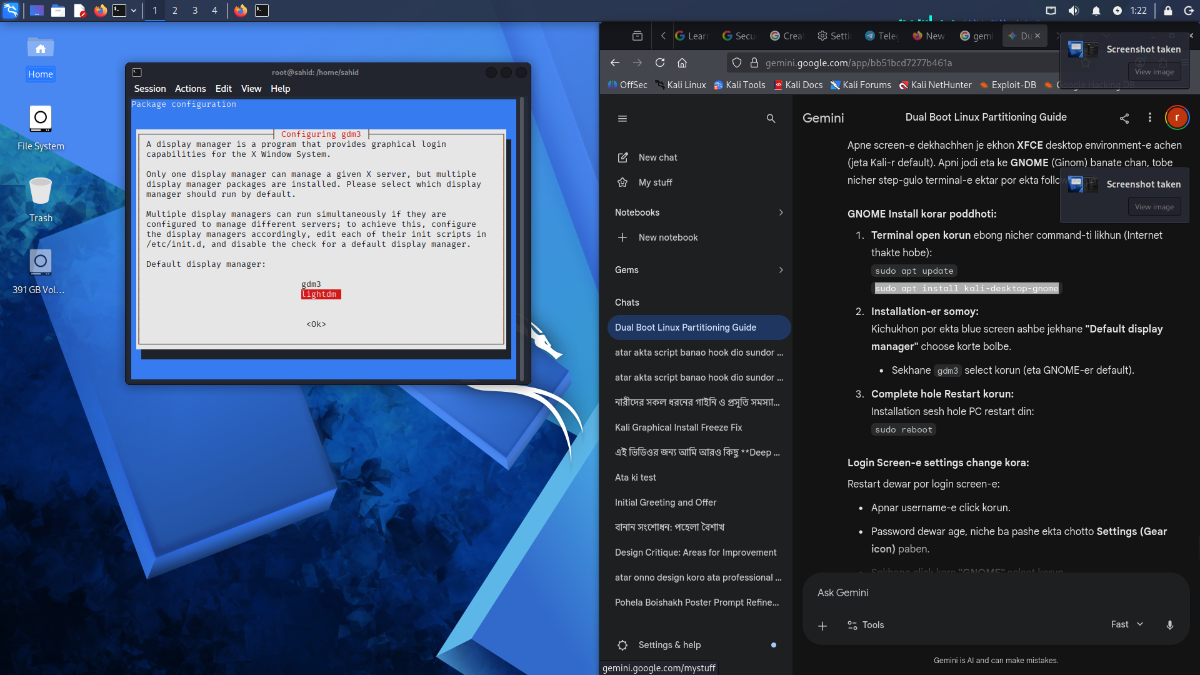Open the Actions menu in the terminal
Viewport: 1200px width, 675px height.
tap(190, 88)
